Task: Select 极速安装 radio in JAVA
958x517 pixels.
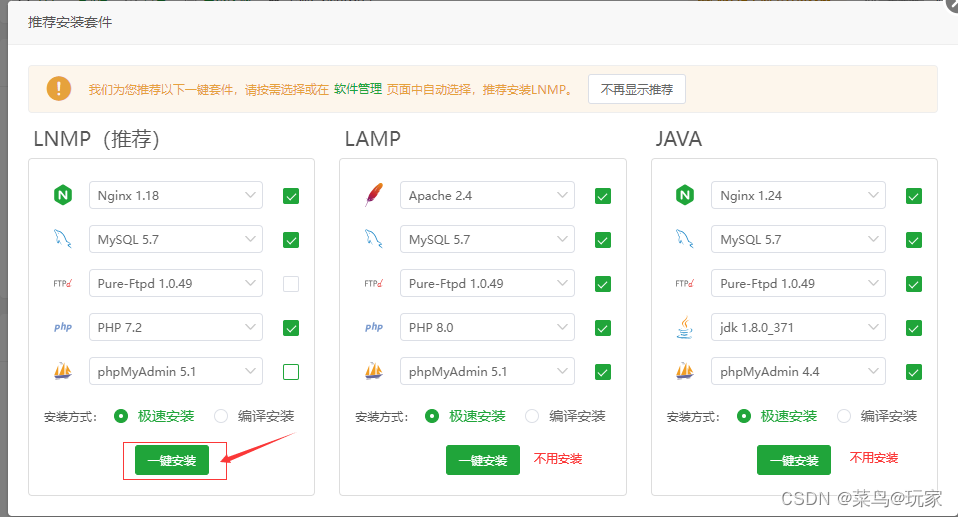Action: pyautogui.click(x=744, y=416)
